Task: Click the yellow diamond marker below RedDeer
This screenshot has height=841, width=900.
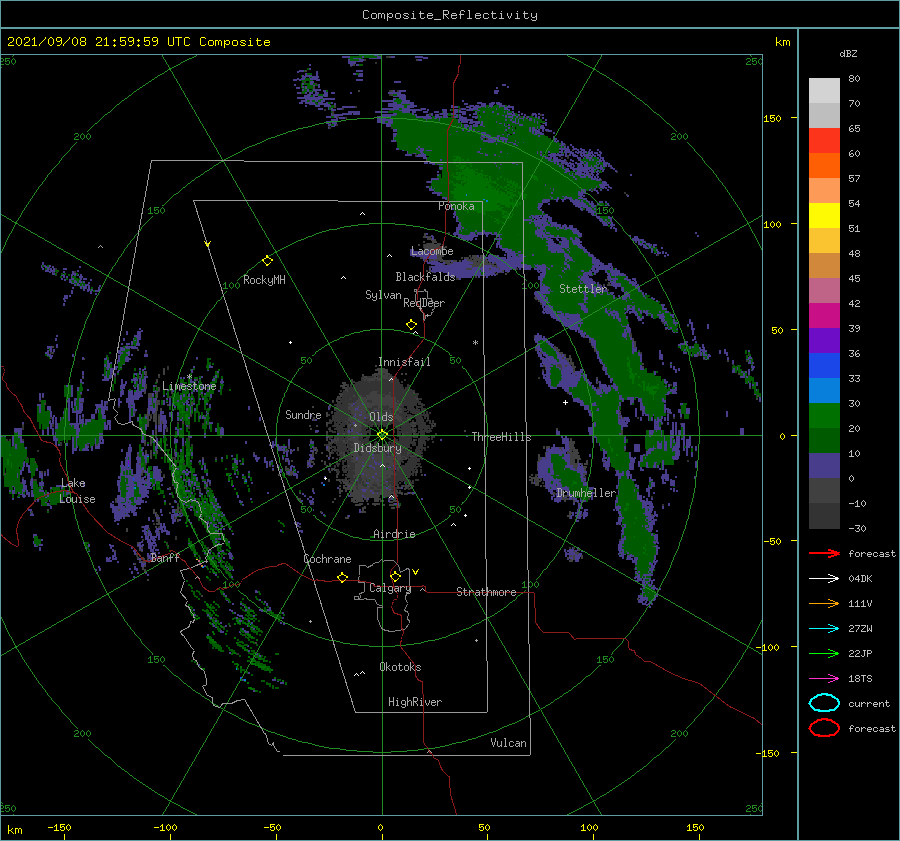Action: [411, 324]
